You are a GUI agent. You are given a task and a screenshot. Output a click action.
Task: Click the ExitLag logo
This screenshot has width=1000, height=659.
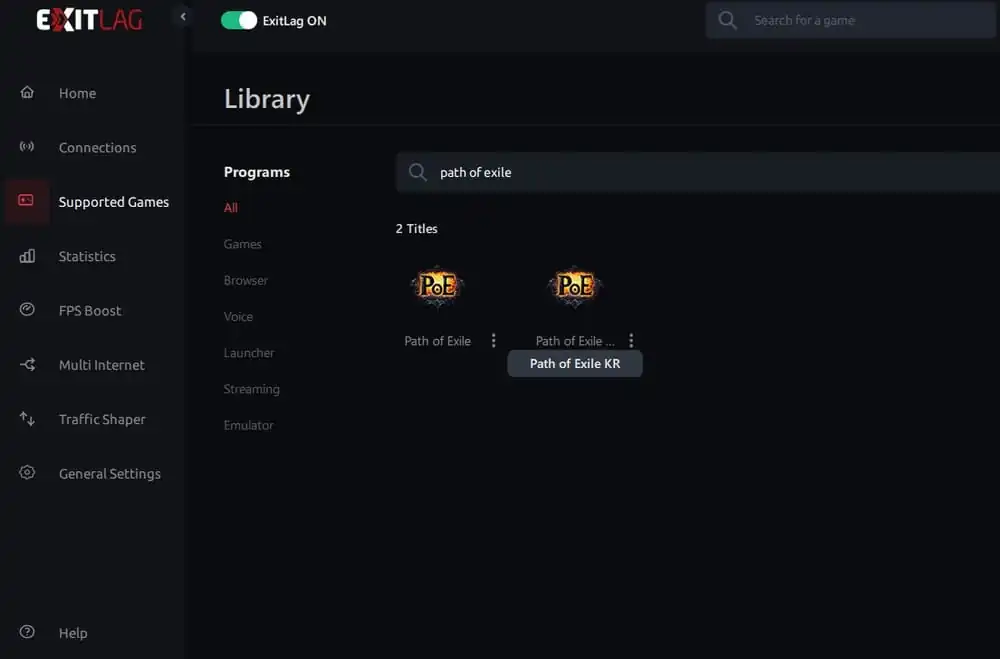coord(89,20)
